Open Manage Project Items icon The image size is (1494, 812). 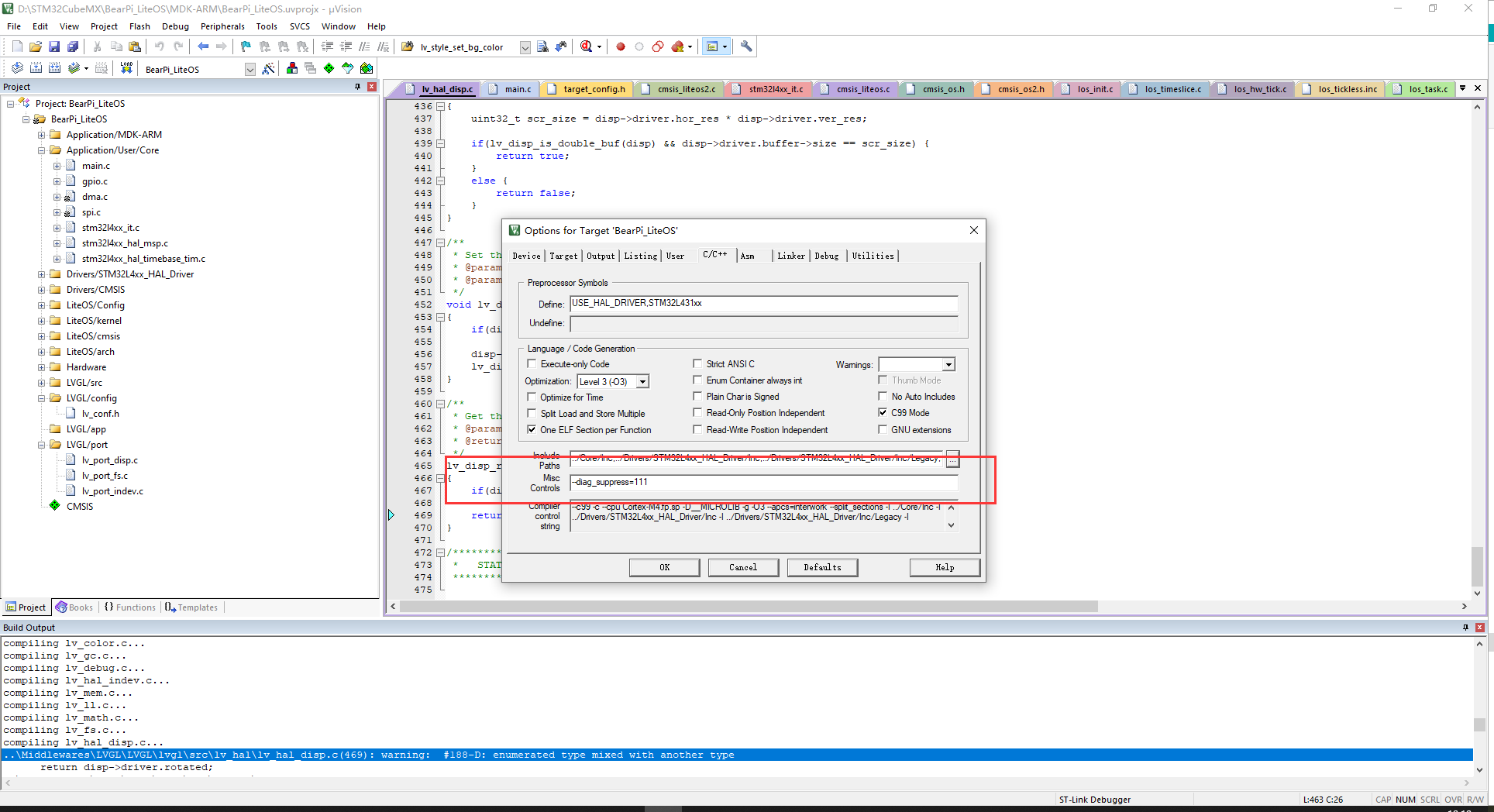(x=291, y=68)
